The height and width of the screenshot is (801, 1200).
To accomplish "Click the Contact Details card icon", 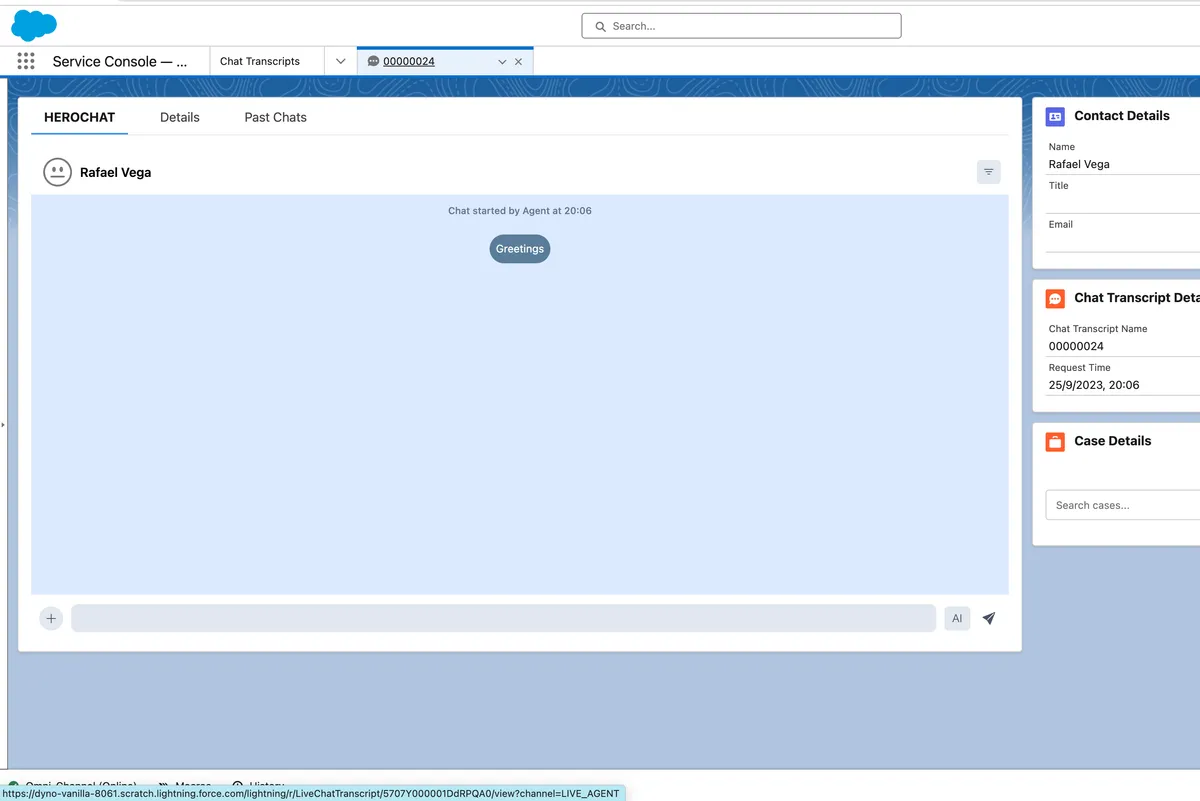I will 1055,117.
